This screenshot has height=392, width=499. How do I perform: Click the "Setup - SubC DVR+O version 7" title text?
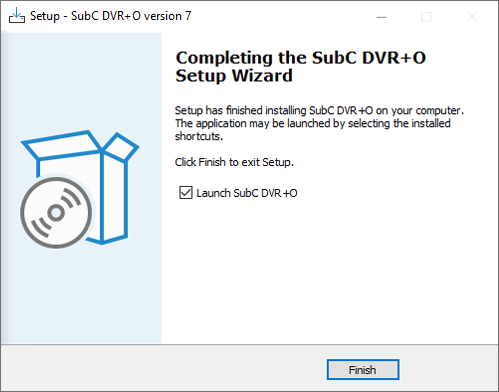(111, 16)
